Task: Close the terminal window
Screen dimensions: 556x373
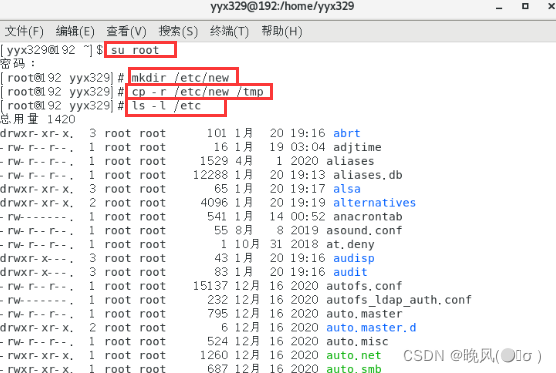Action: pos(552,6)
